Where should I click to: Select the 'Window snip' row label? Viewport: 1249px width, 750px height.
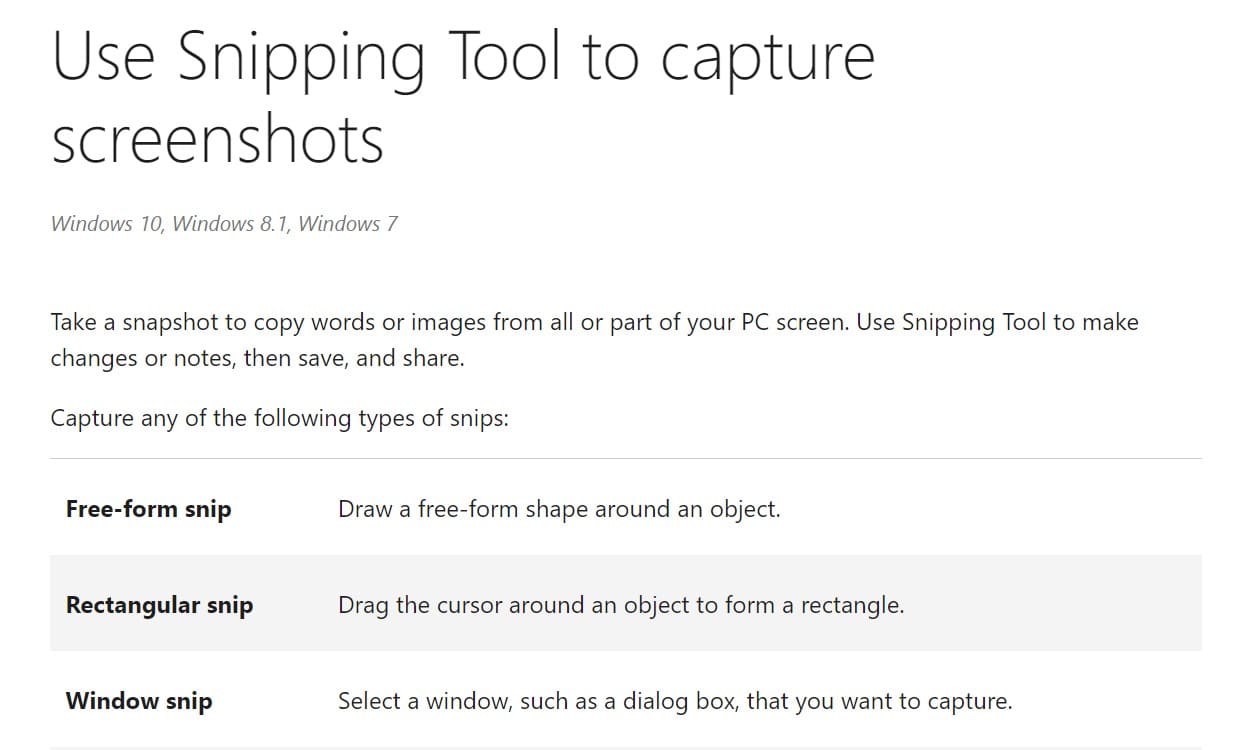139,701
